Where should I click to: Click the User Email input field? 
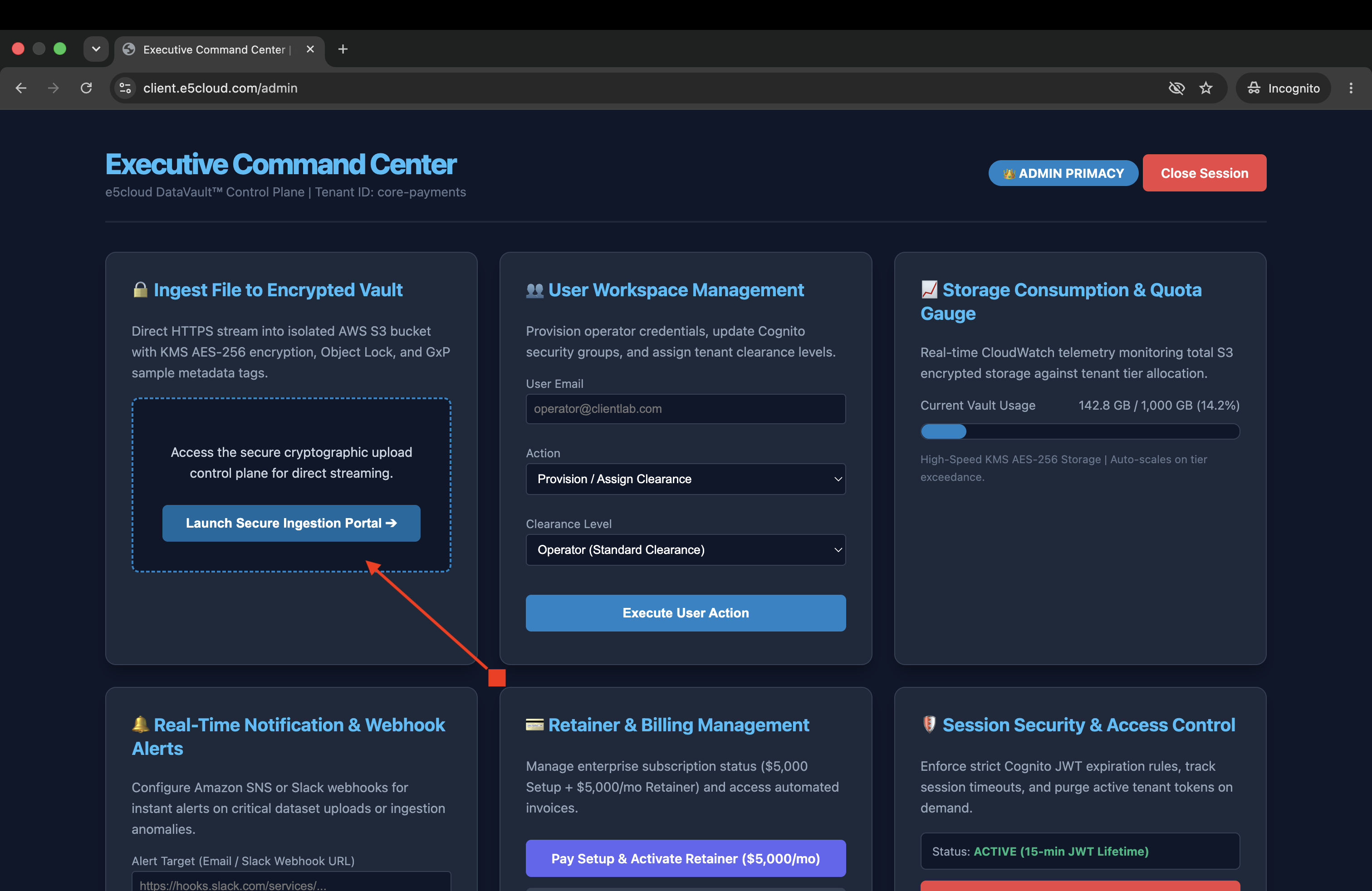click(x=686, y=409)
